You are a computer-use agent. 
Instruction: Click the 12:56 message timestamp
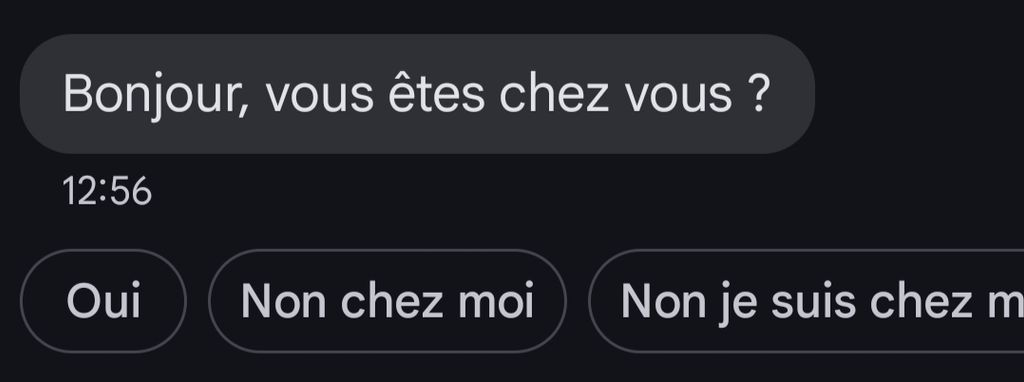[x=107, y=192]
